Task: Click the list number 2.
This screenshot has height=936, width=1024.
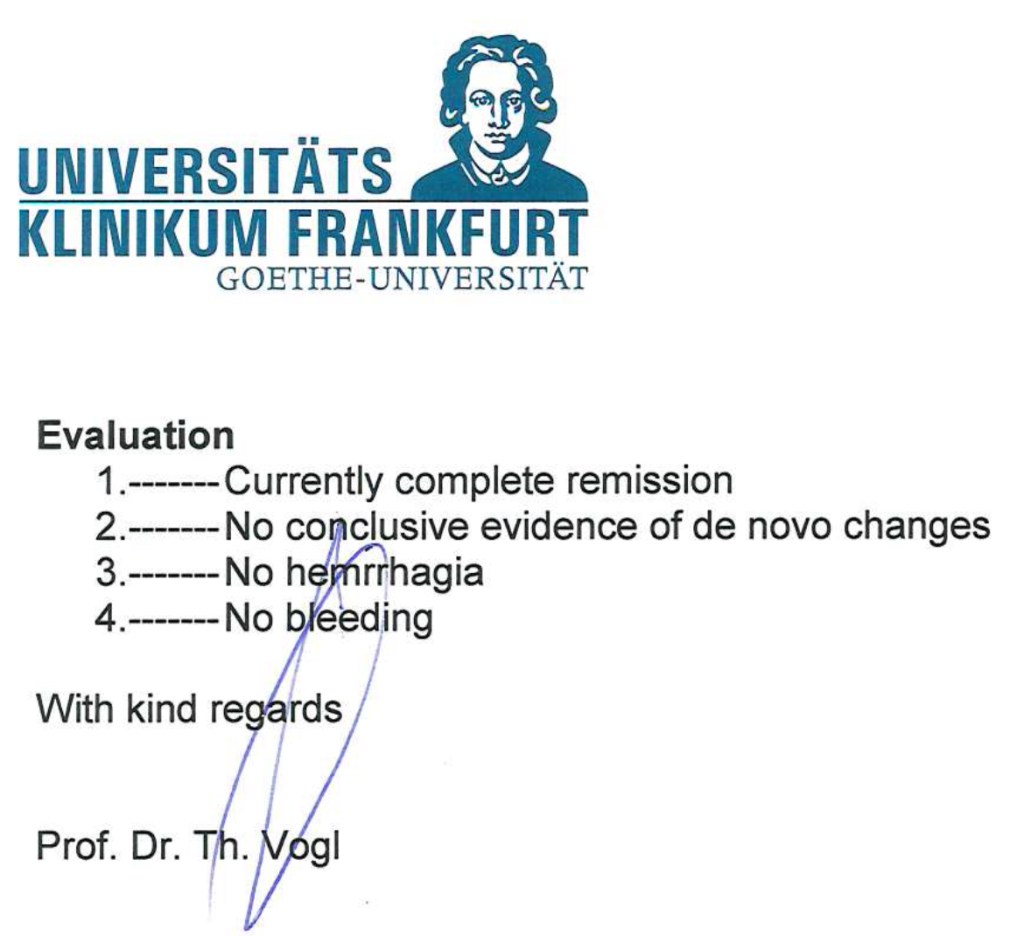Action: (x=108, y=527)
